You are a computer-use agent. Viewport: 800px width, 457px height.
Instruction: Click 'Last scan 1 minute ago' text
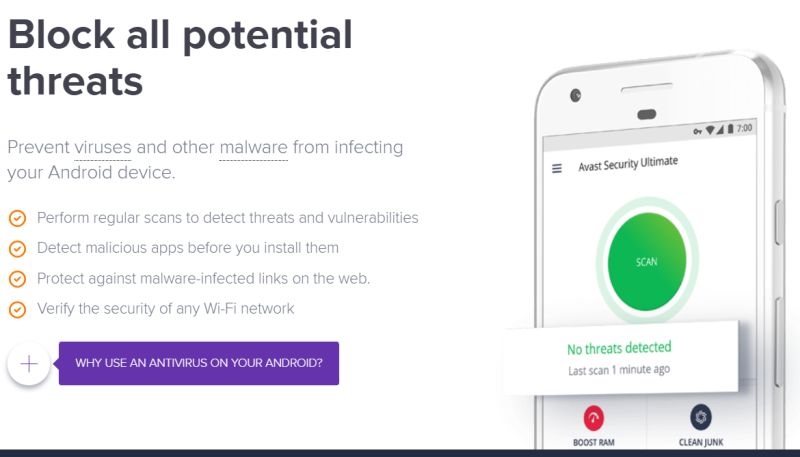618,369
